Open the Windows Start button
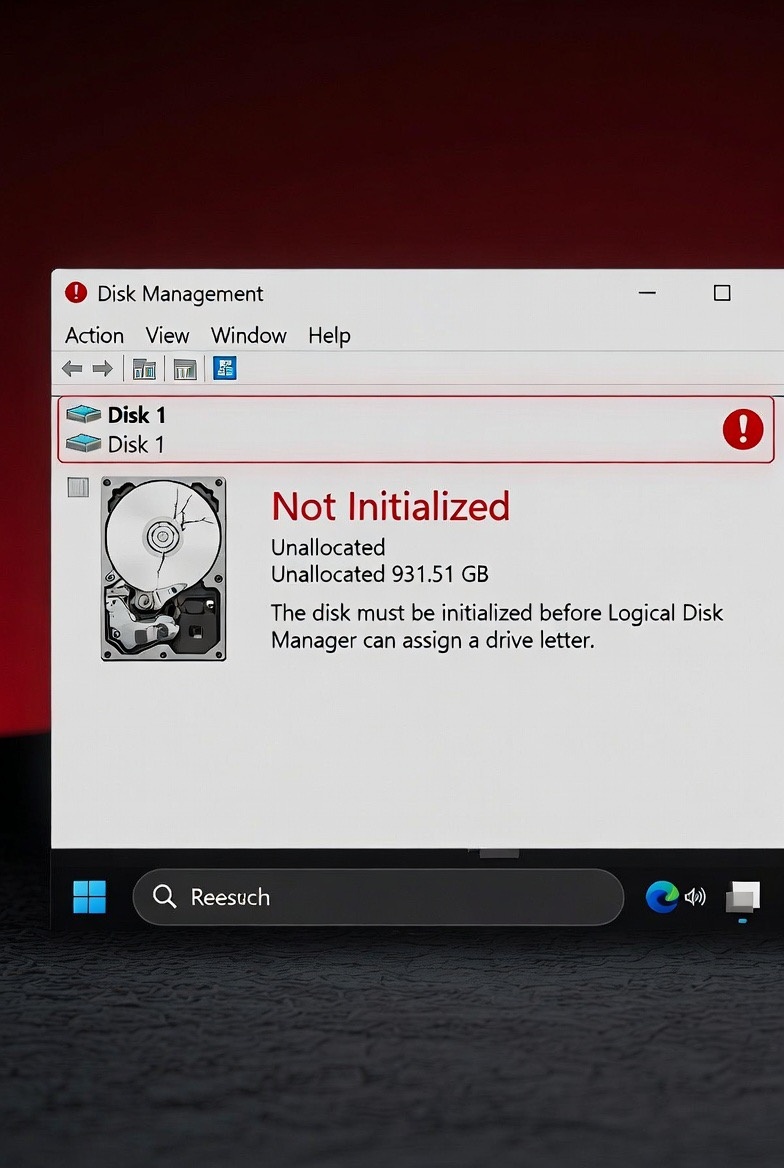 [x=89, y=896]
